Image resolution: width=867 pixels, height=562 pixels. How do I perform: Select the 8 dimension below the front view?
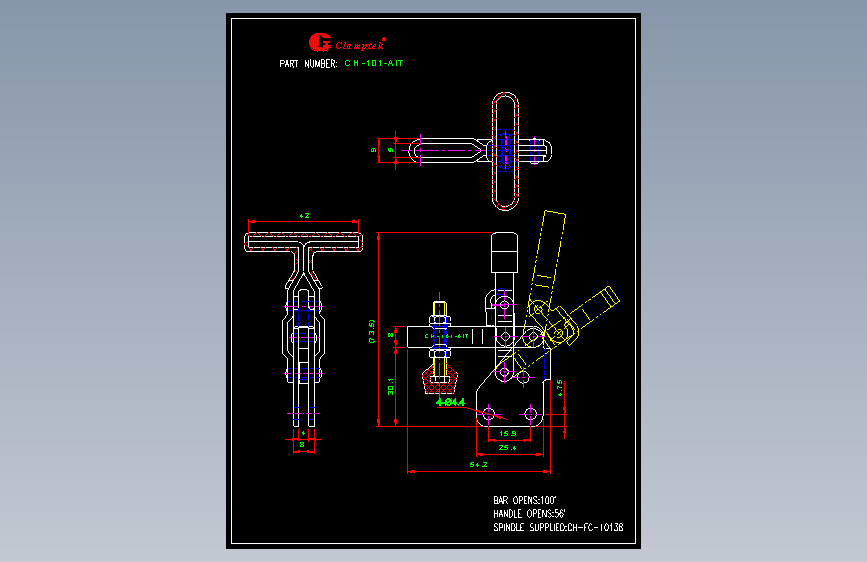click(x=302, y=444)
